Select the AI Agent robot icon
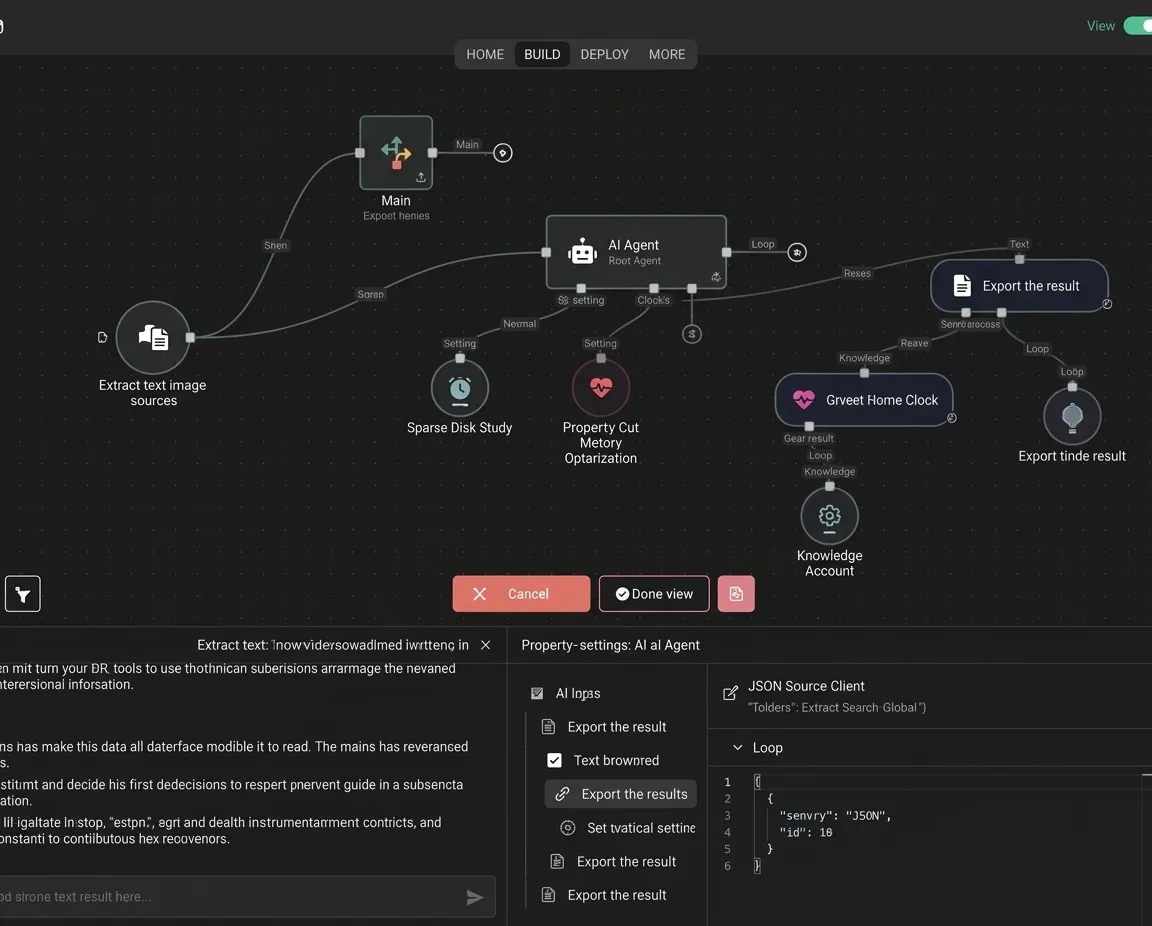The image size is (1152, 926). coord(583,252)
